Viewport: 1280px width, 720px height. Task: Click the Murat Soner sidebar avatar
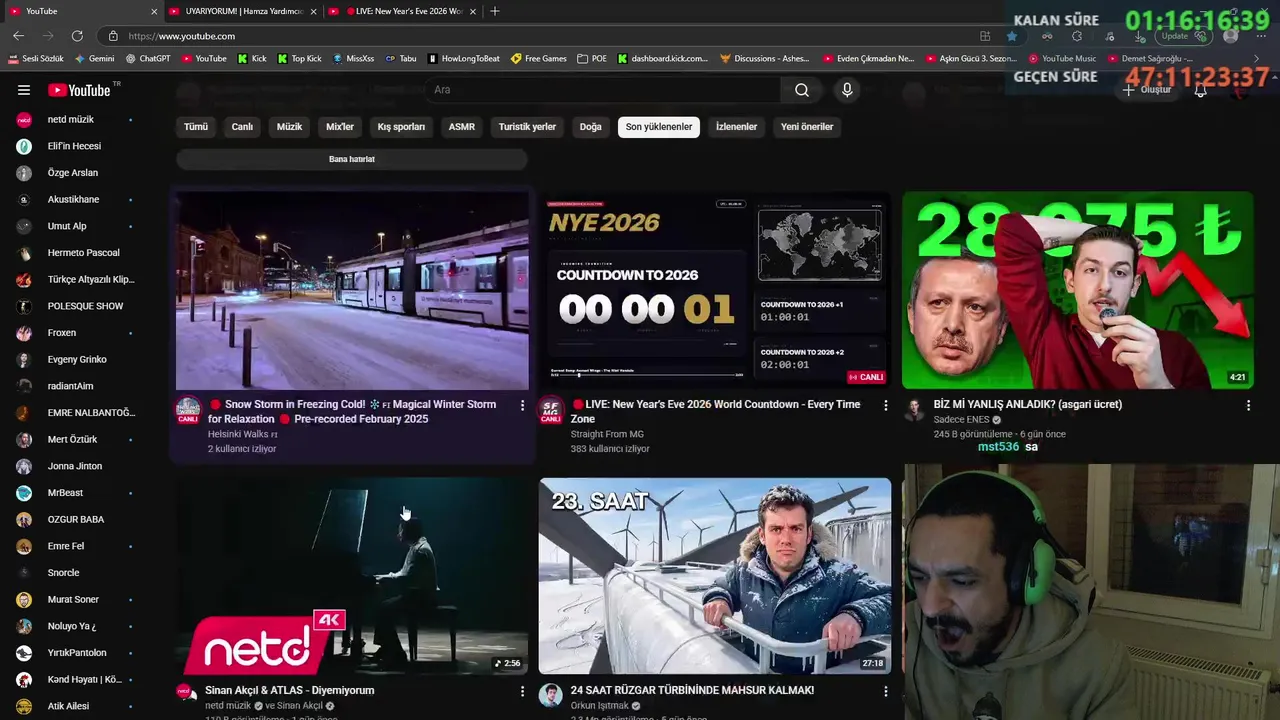[24, 600]
